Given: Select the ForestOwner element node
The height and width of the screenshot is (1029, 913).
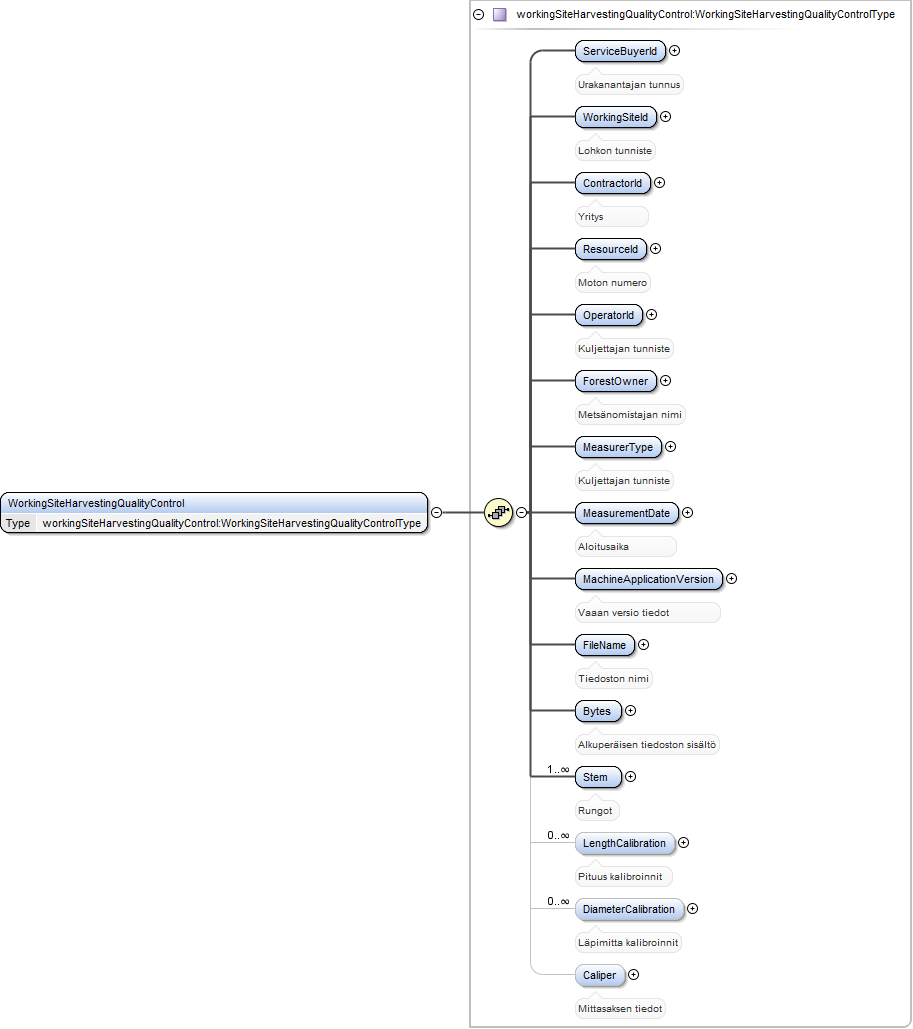Looking at the screenshot, I should point(616,381).
